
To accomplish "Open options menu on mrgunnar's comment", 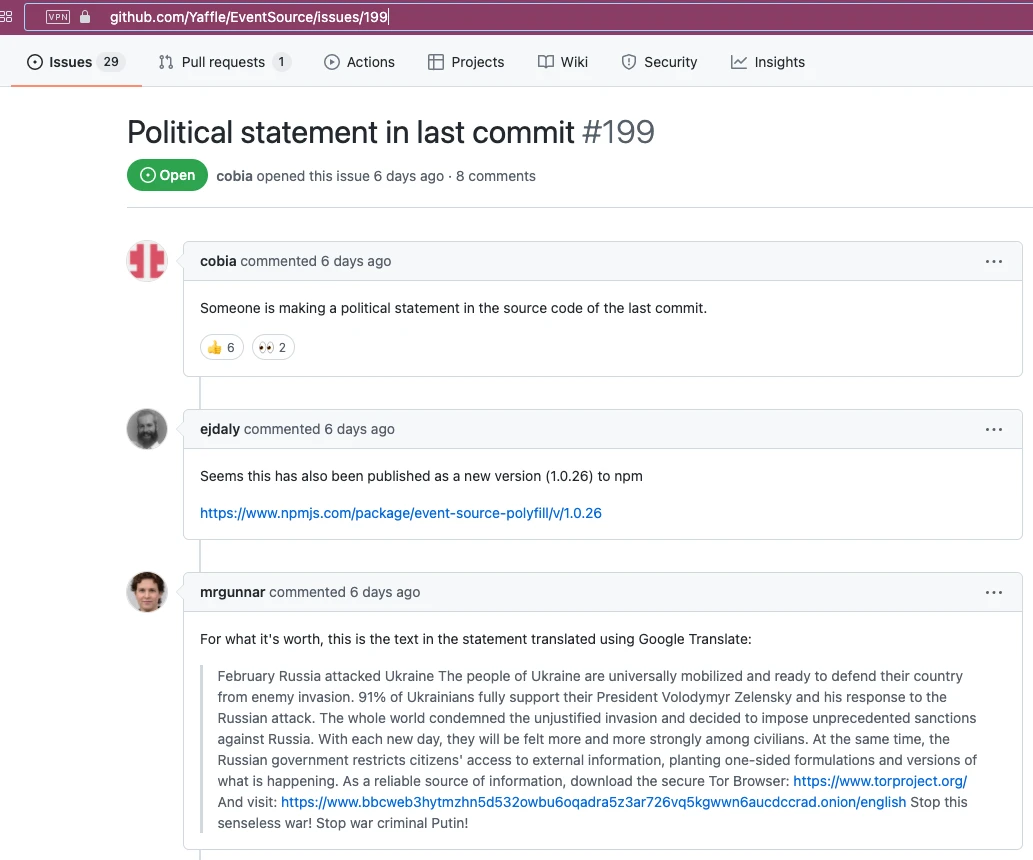I will [x=993, y=593].
